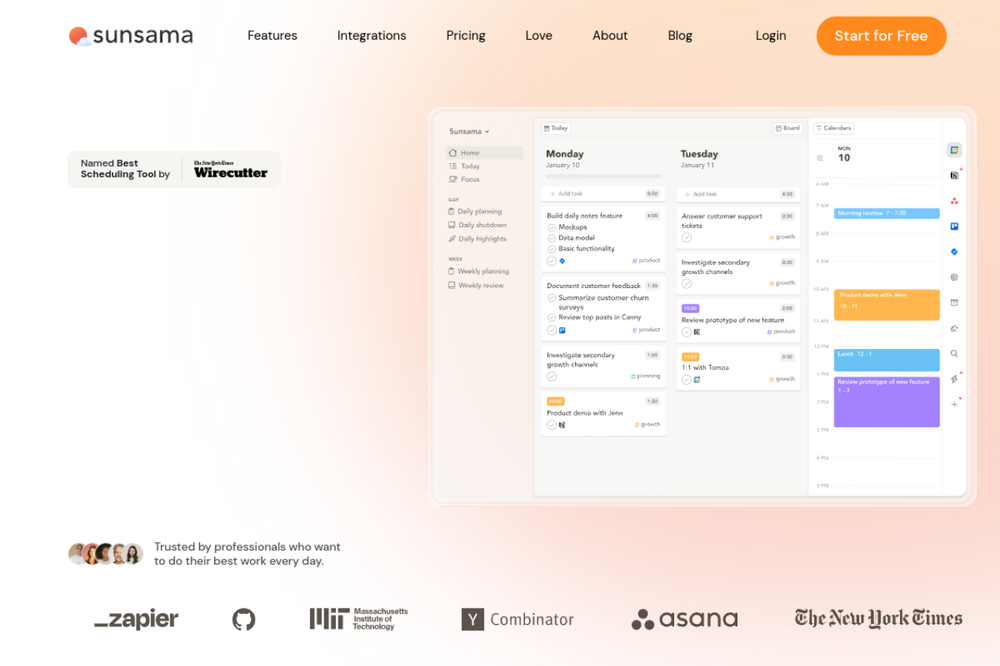Click the search magnifier icon in right sidebar
The image size is (1000, 666).
[x=954, y=353]
